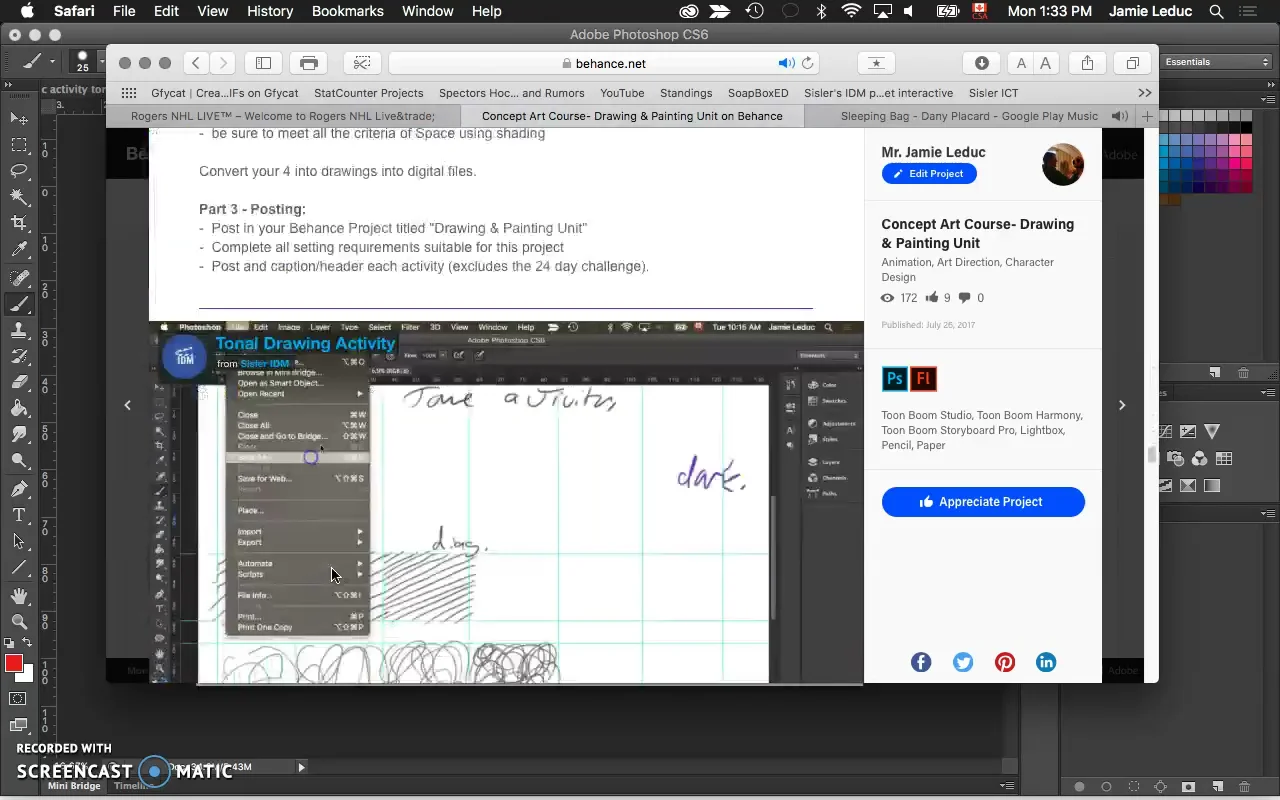Screen dimensions: 1280x800
Task: Open the Essentials workspace dropdown
Action: click(x=1217, y=62)
